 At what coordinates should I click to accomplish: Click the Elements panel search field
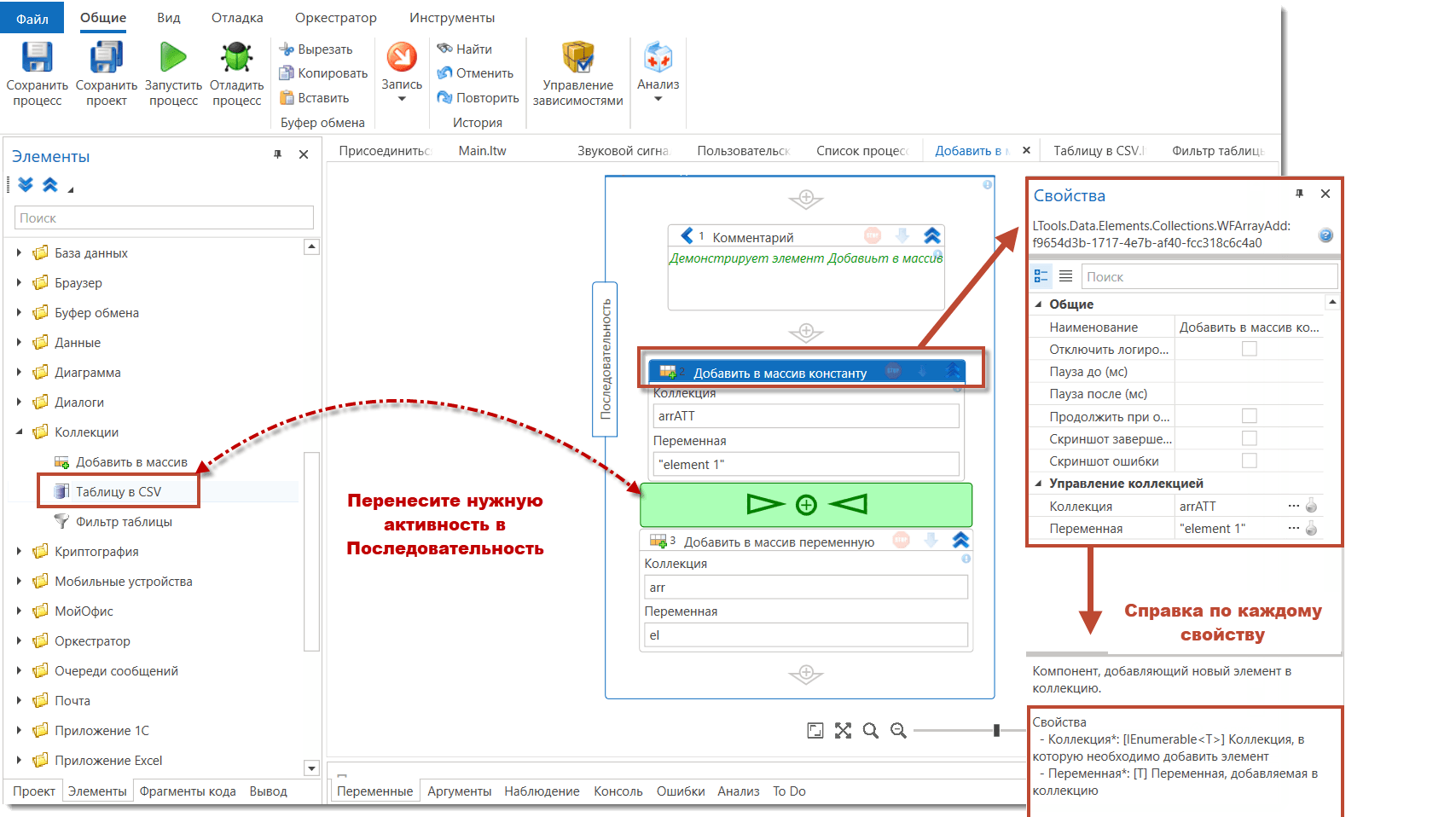tap(164, 218)
